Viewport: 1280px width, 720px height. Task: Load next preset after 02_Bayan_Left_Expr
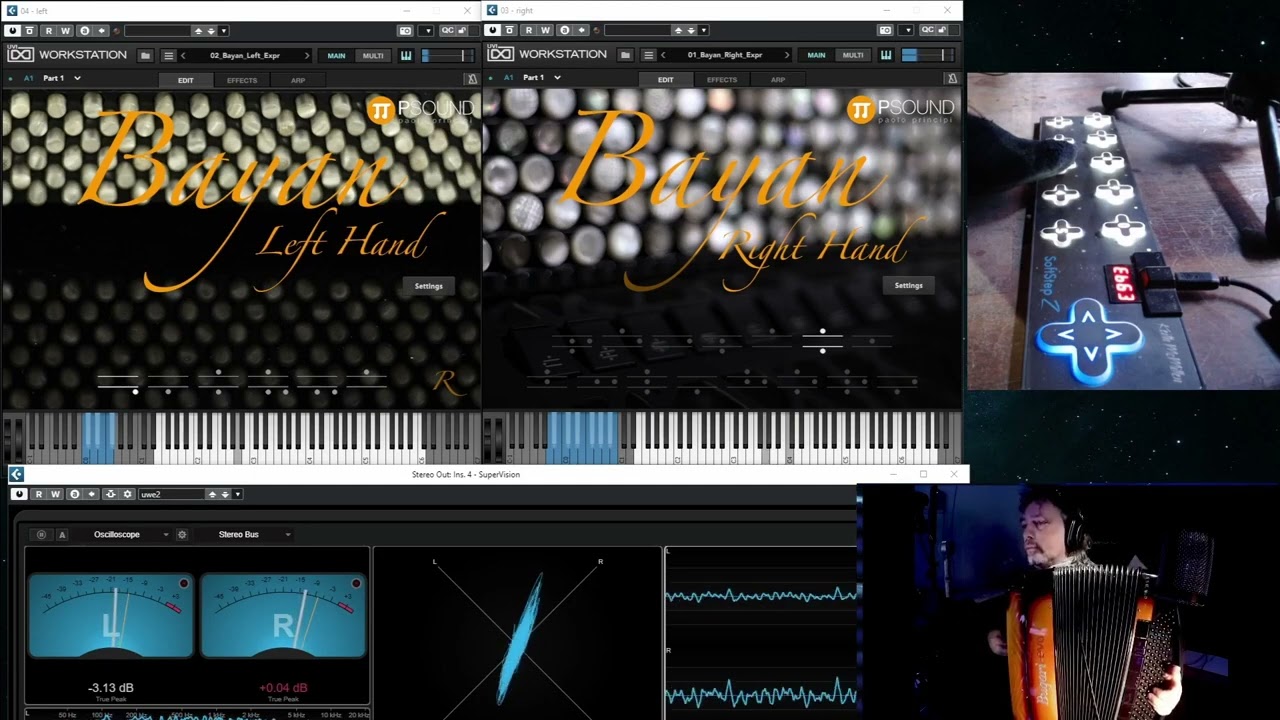[x=307, y=55]
